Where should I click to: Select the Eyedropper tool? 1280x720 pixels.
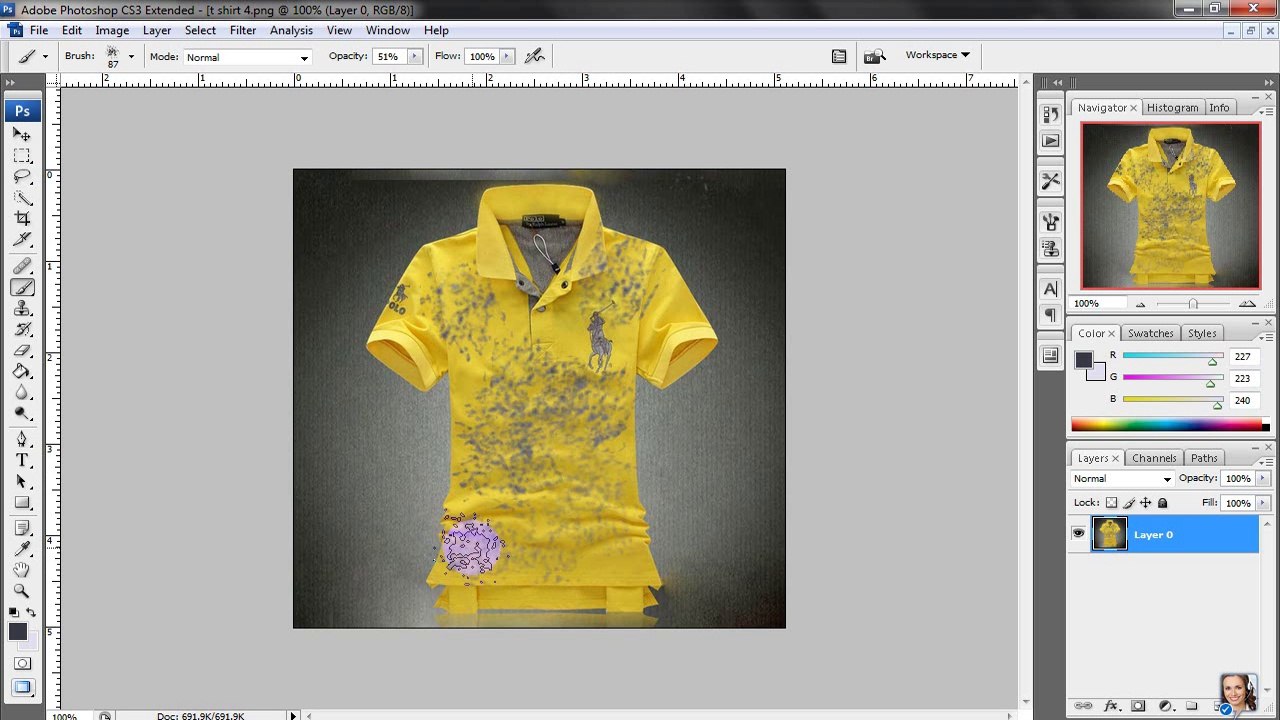tap(22, 549)
